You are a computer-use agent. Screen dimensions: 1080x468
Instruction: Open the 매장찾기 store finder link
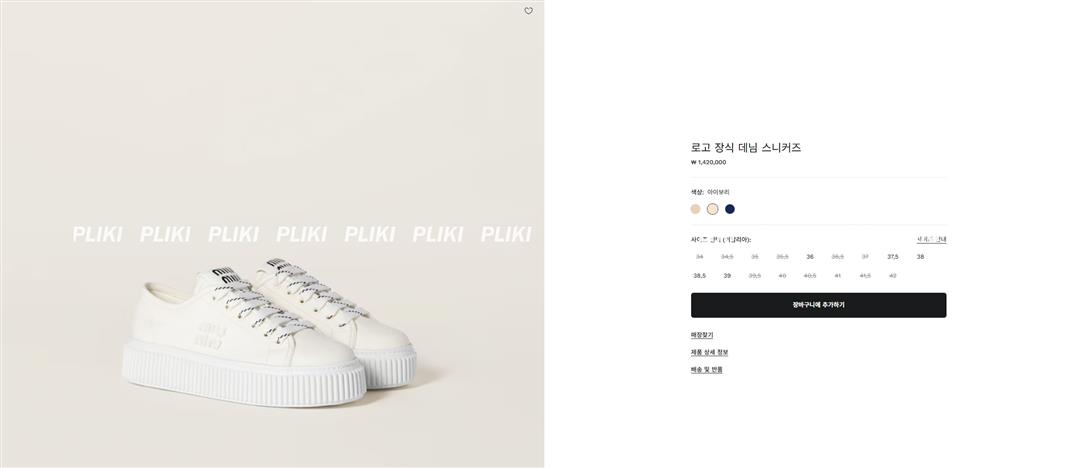pyautogui.click(x=702, y=335)
